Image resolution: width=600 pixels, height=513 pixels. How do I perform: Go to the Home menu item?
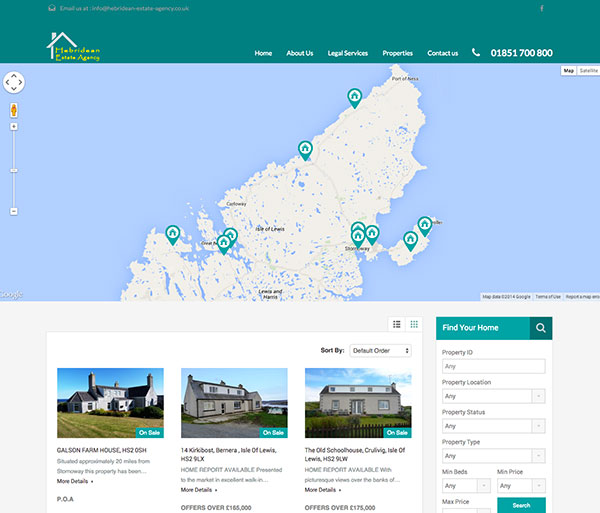pyautogui.click(x=263, y=53)
